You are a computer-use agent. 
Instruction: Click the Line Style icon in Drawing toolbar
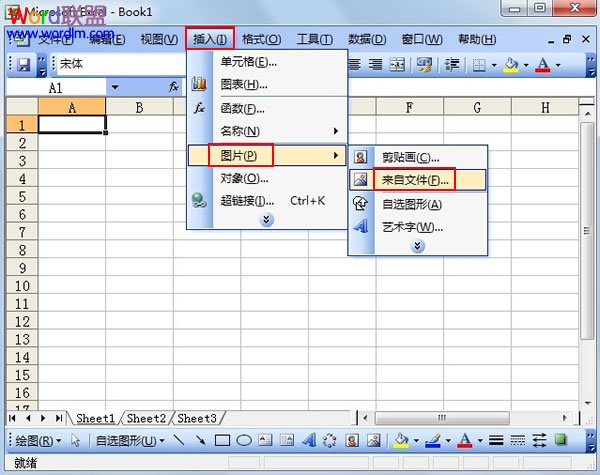tap(496, 440)
